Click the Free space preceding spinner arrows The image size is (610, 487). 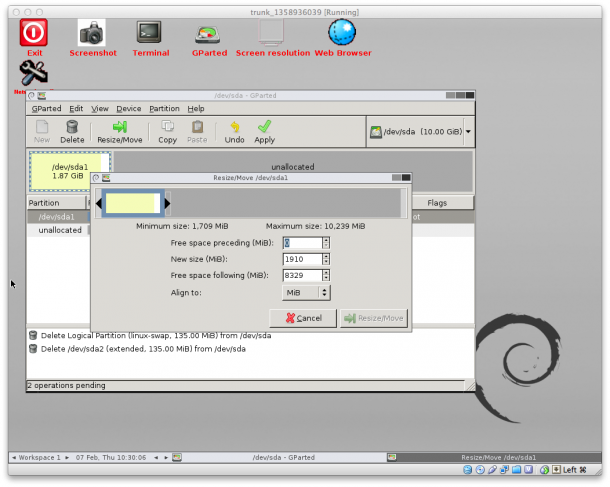point(326,243)
